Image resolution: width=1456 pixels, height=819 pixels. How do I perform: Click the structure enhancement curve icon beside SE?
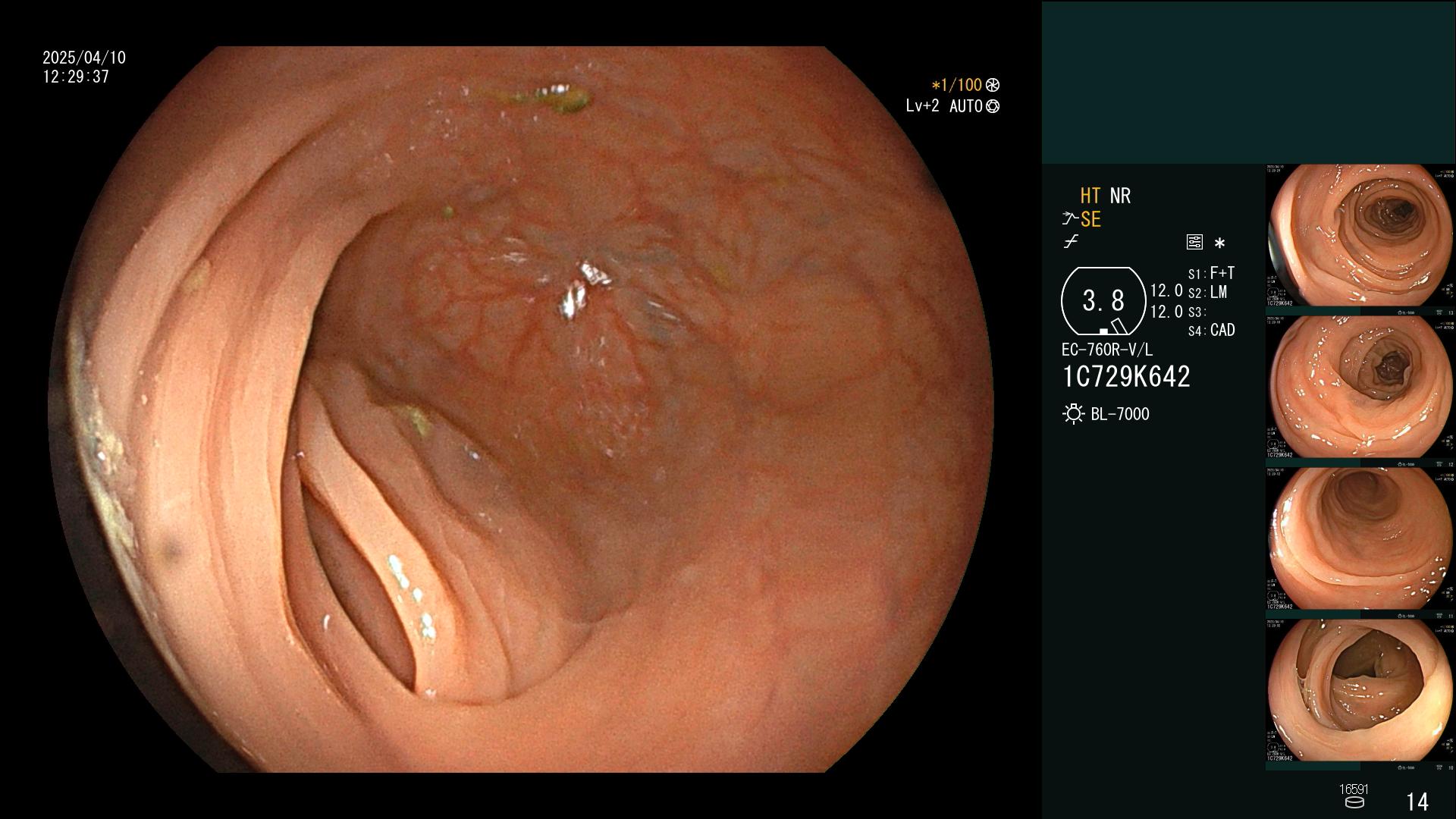point(1070,219)
